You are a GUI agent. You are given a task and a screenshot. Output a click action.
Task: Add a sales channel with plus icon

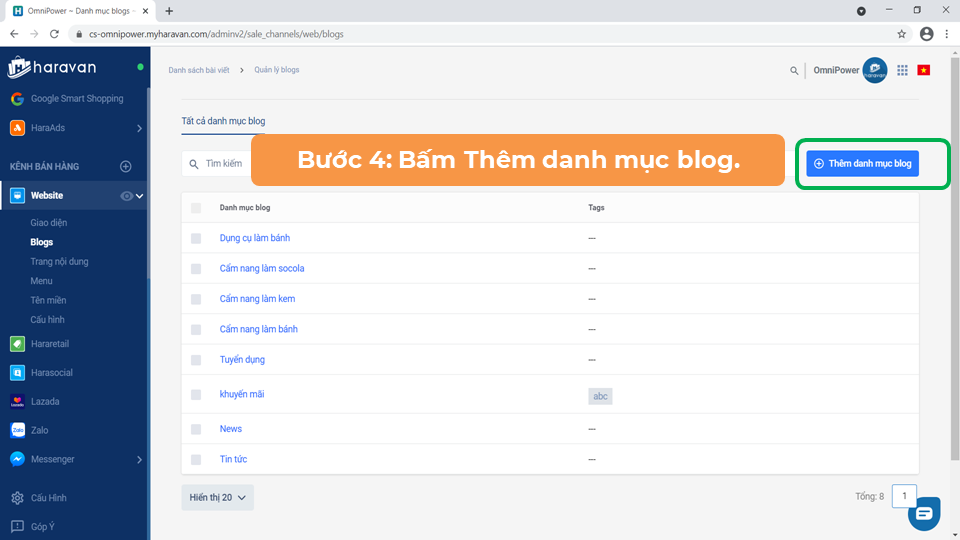click(126, 167)
